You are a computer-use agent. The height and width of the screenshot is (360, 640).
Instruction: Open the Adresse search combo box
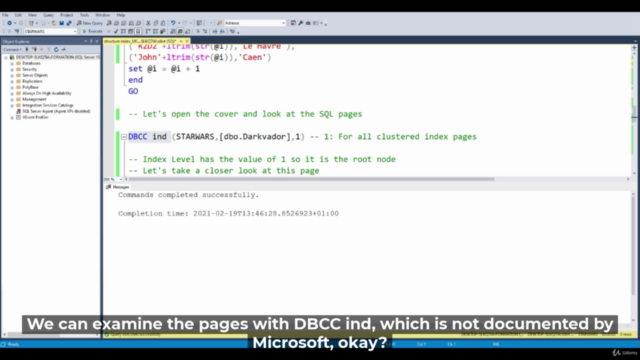(x=255, y=23)
